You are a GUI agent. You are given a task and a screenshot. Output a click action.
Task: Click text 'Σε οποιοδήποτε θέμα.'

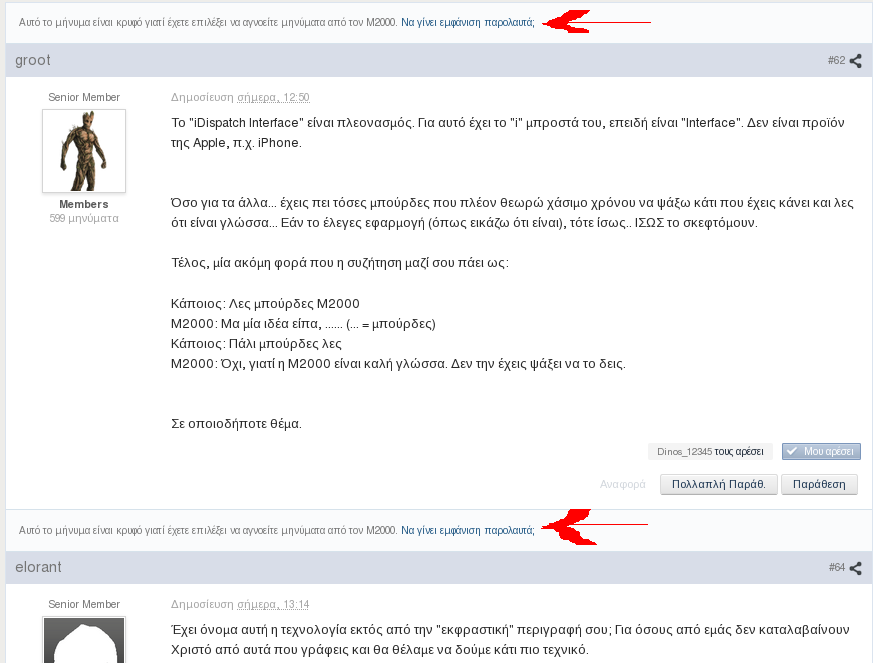tap(236, 424)
